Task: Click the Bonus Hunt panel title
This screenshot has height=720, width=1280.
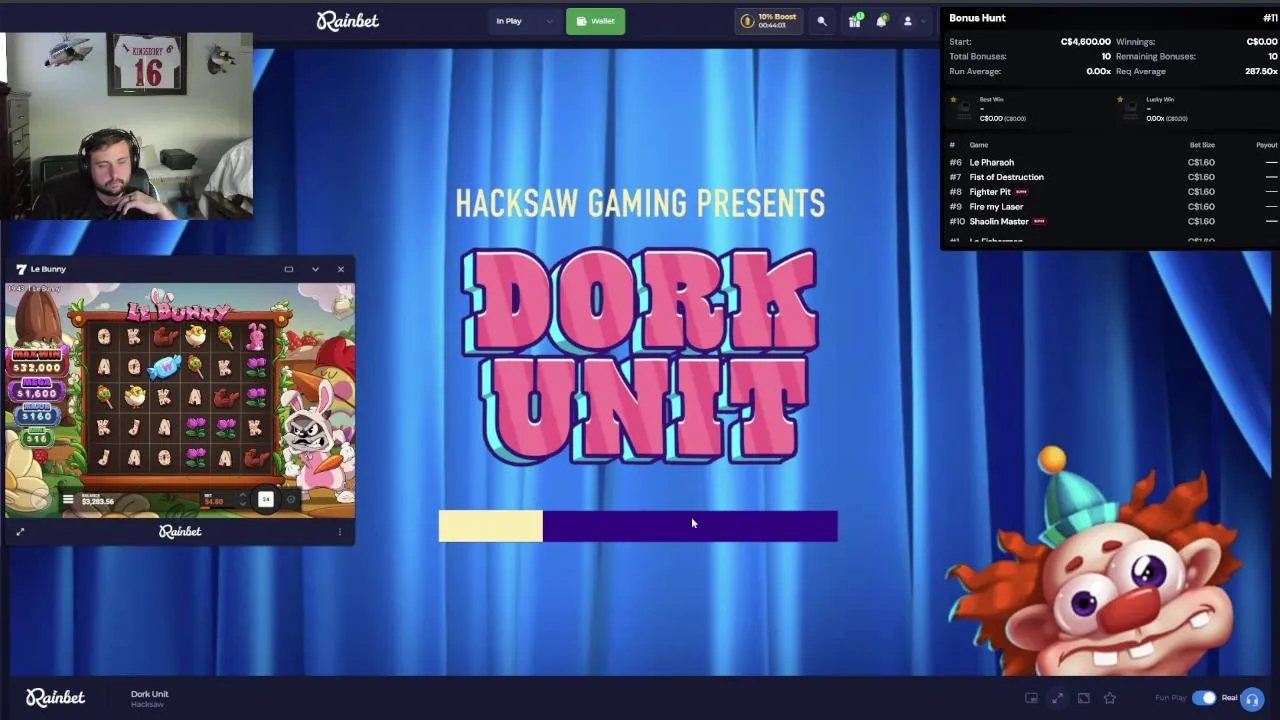Action: click(977, 18)
